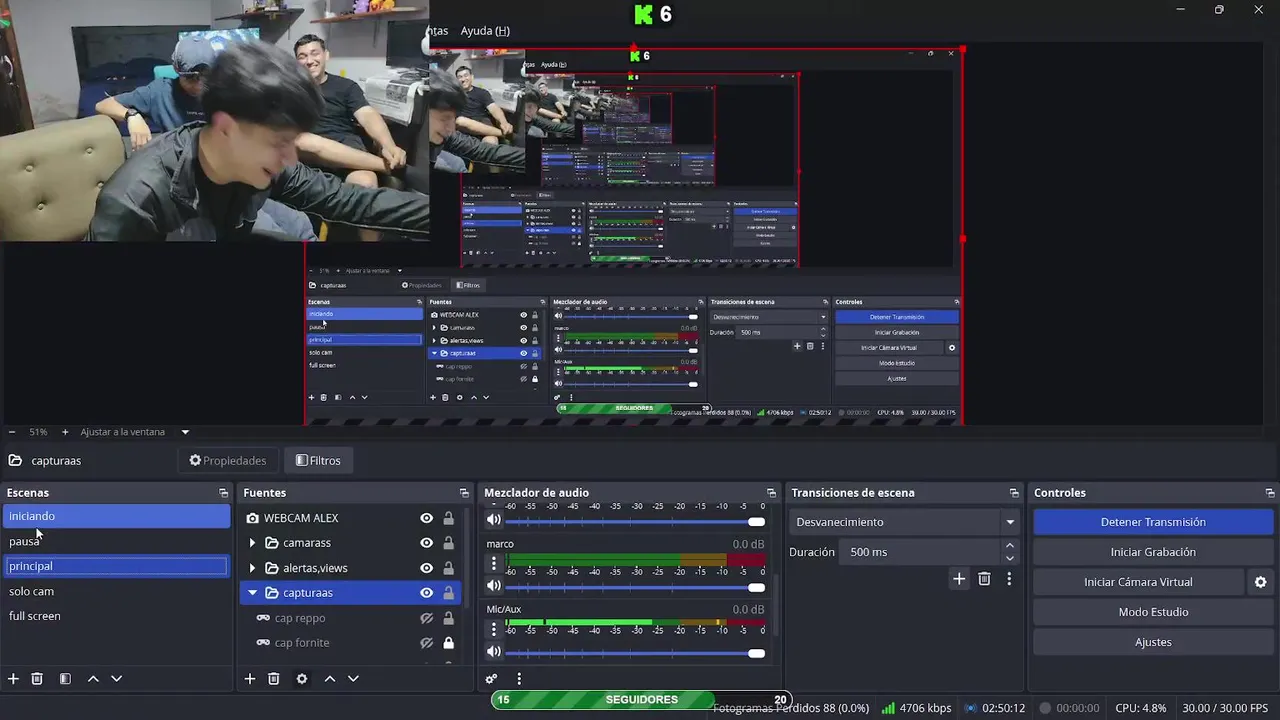Remove scene transition with trash icon
Viewport: 1280px width, 720px height.
tap(984, 578)
